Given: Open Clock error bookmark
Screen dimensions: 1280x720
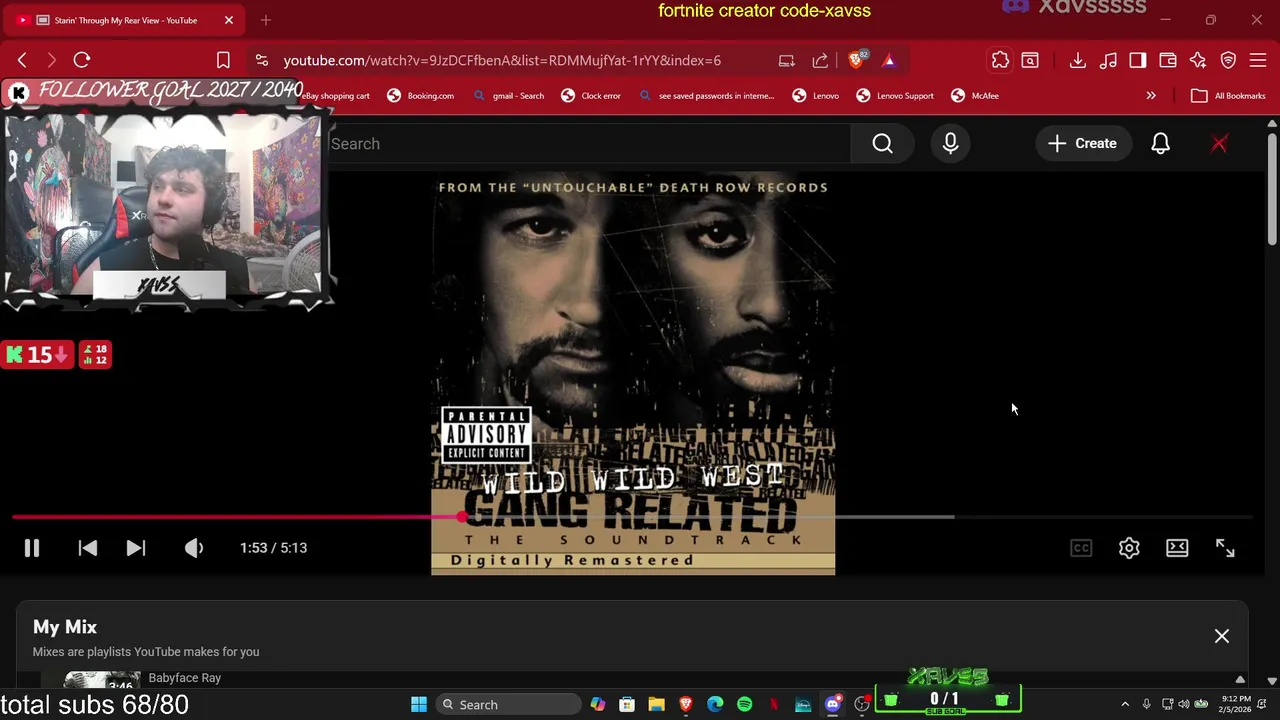Looking at the screenshot, I should (x=591, y=96).
